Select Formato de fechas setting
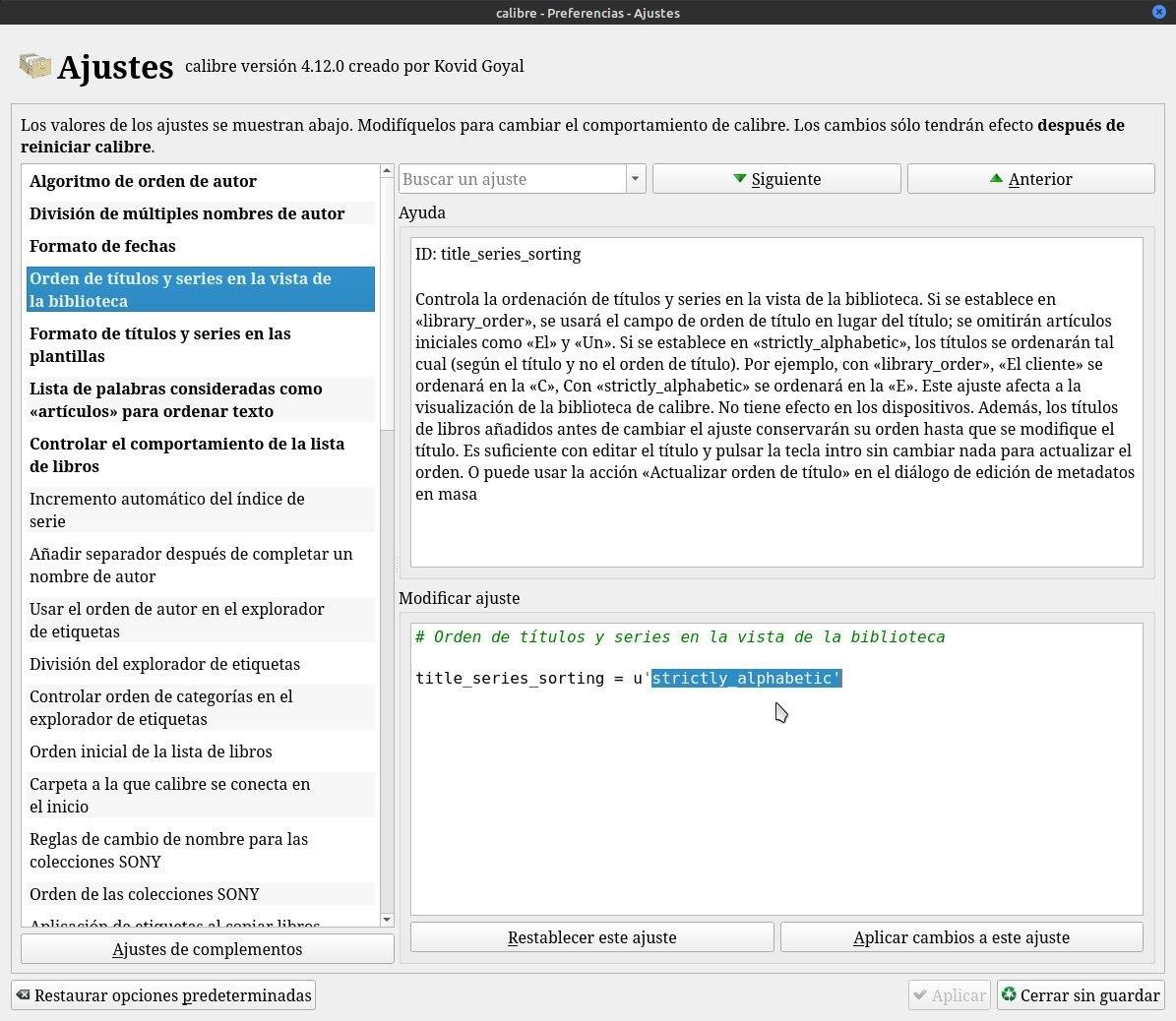The height and width of the screenshot is (1021, 1176). coord(200,246)
